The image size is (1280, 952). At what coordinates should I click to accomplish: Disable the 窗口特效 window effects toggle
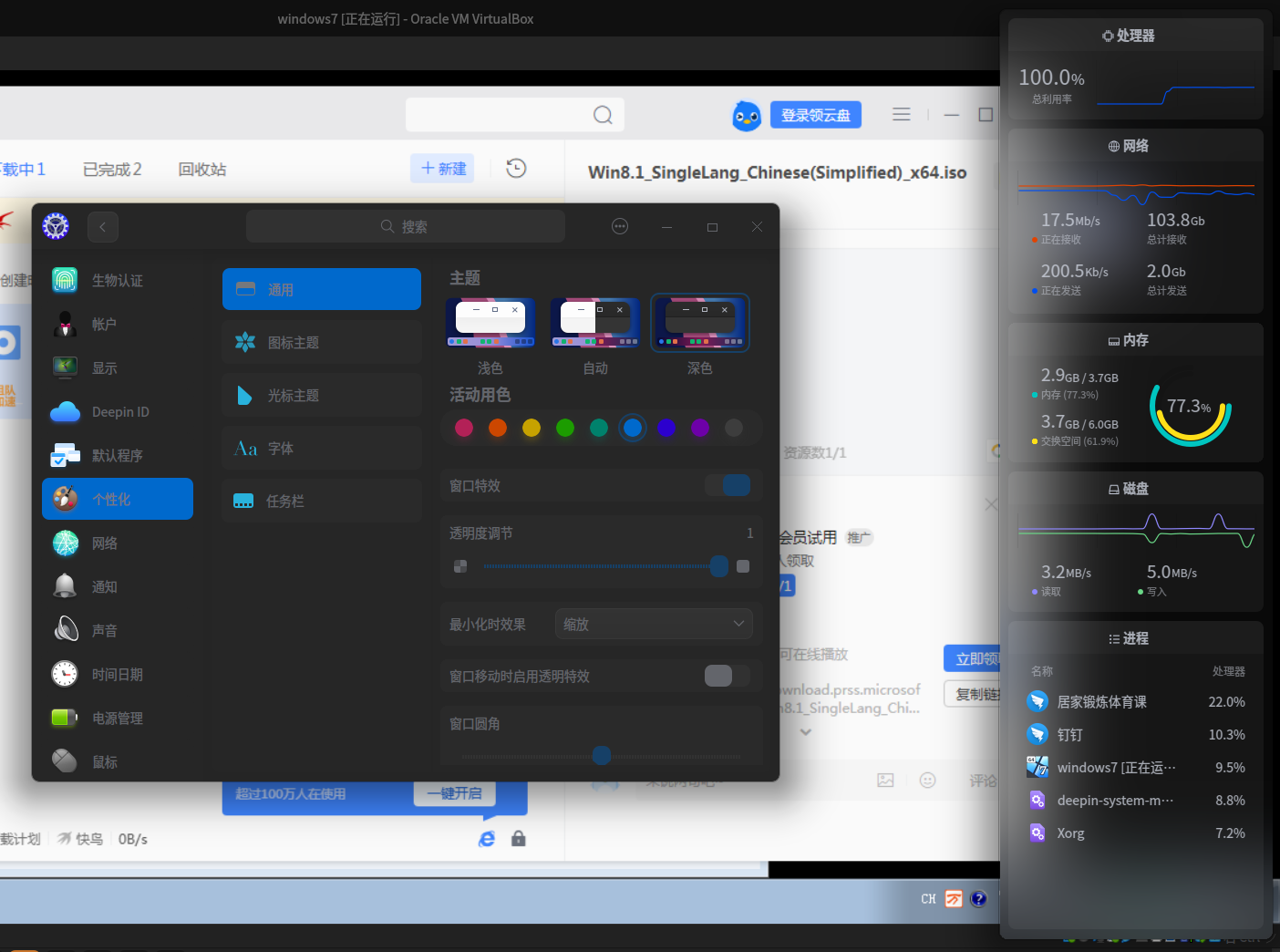pos(728,485)
